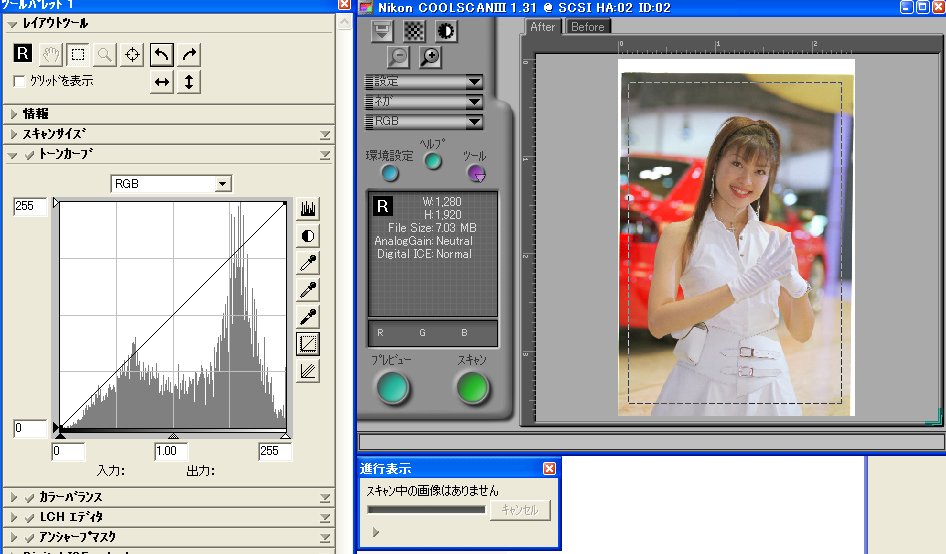Click the preview photo thumbnail

[736, 238]
